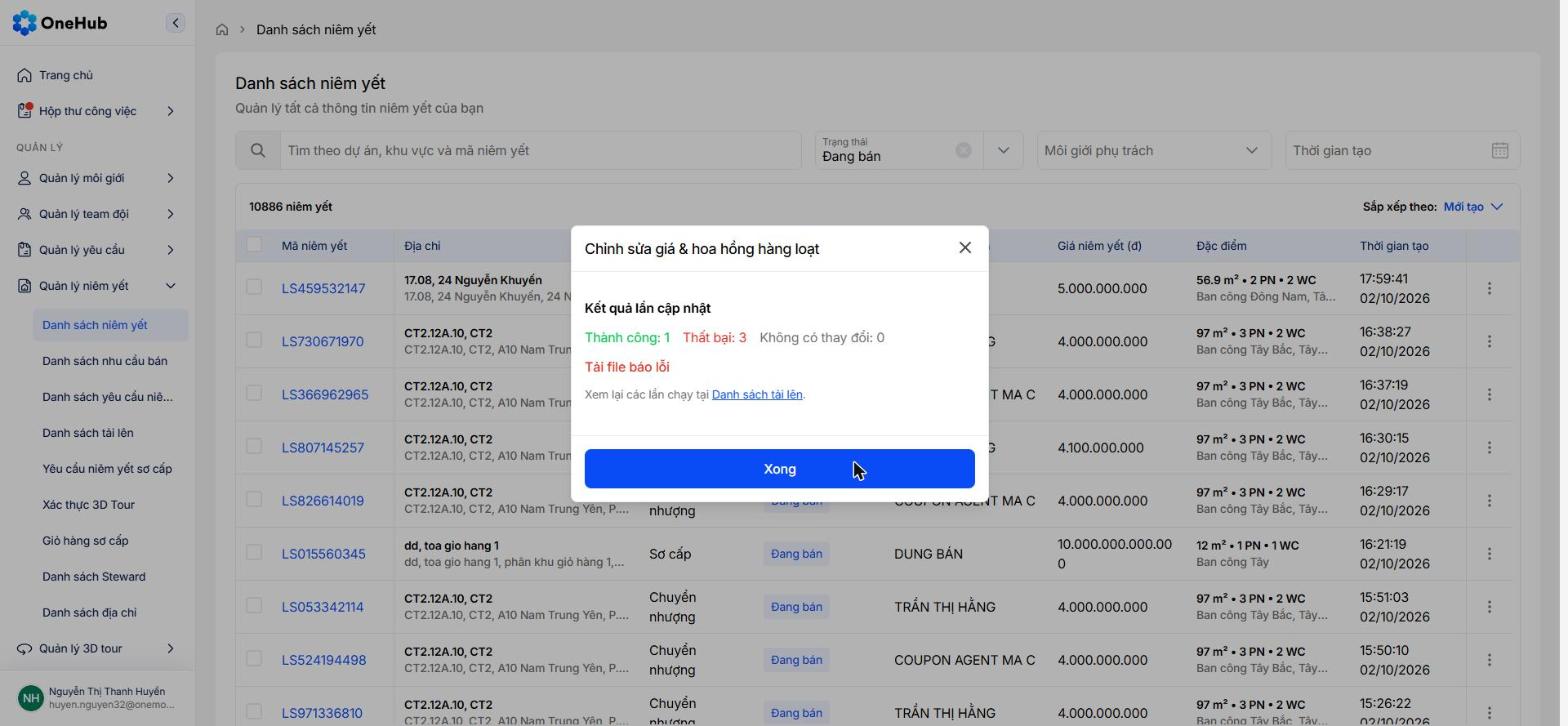Toggle the select-all checkbox in the table header
The image size is (1568, 726).
pyautogui.click(x=254, y=244)
